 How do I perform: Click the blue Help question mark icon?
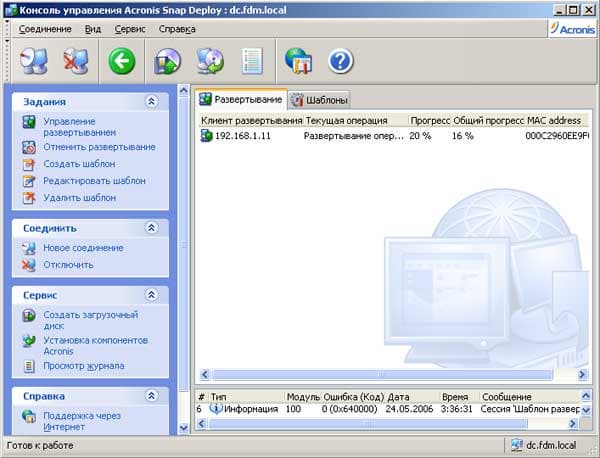click(x=341, y=61)
